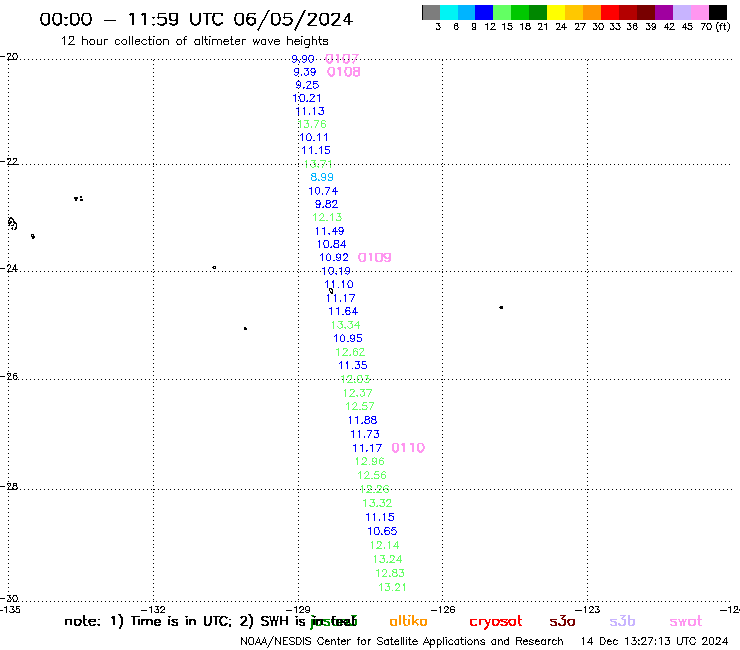Click the 10.21 wave height value
This screenshot has width=740, height=650.
tap(307, 98)
